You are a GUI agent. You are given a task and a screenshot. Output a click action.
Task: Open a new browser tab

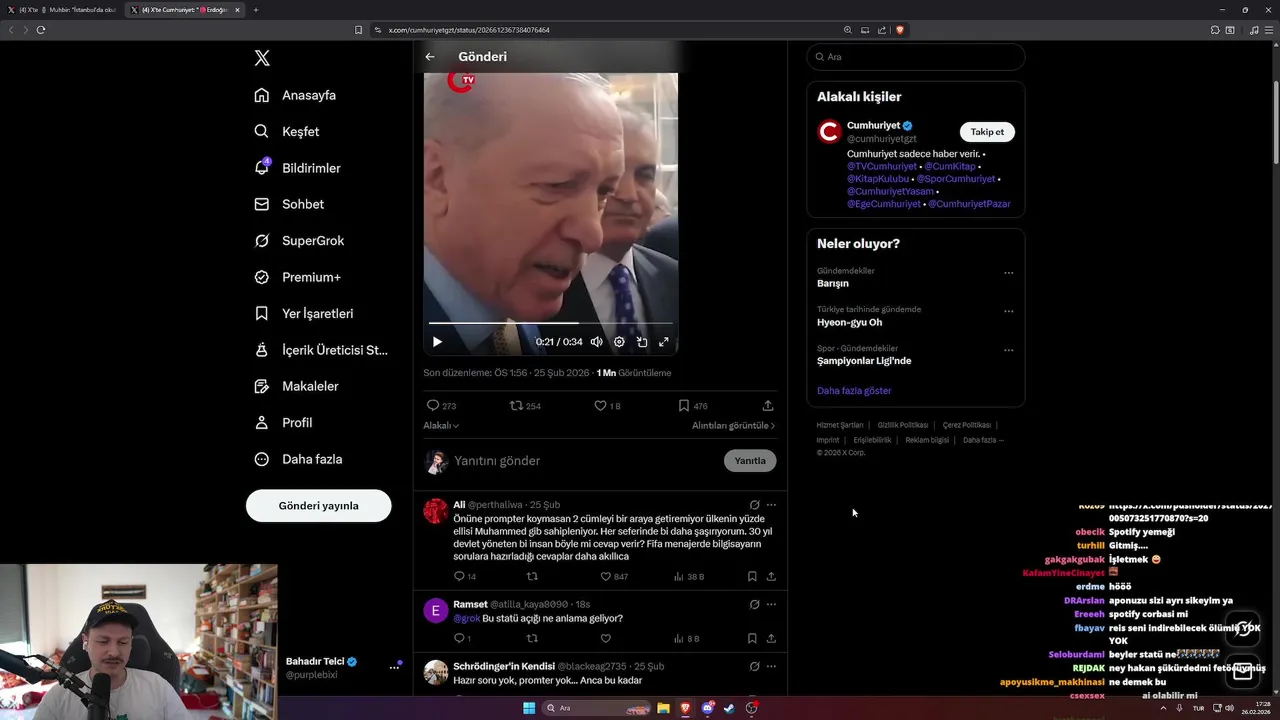pyautogui.click(x=256, y=10)
